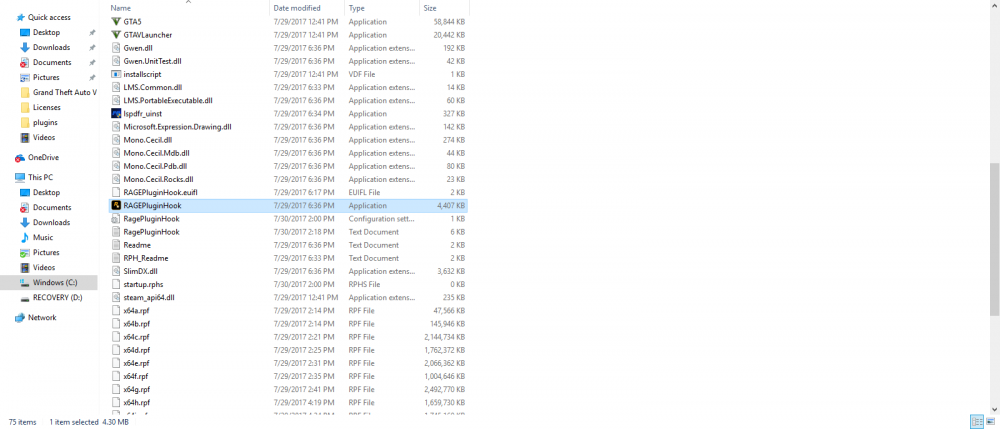Click the Music note icon
The width and height of the screenshot is (1000, 429).
click(x=25, y=237)
